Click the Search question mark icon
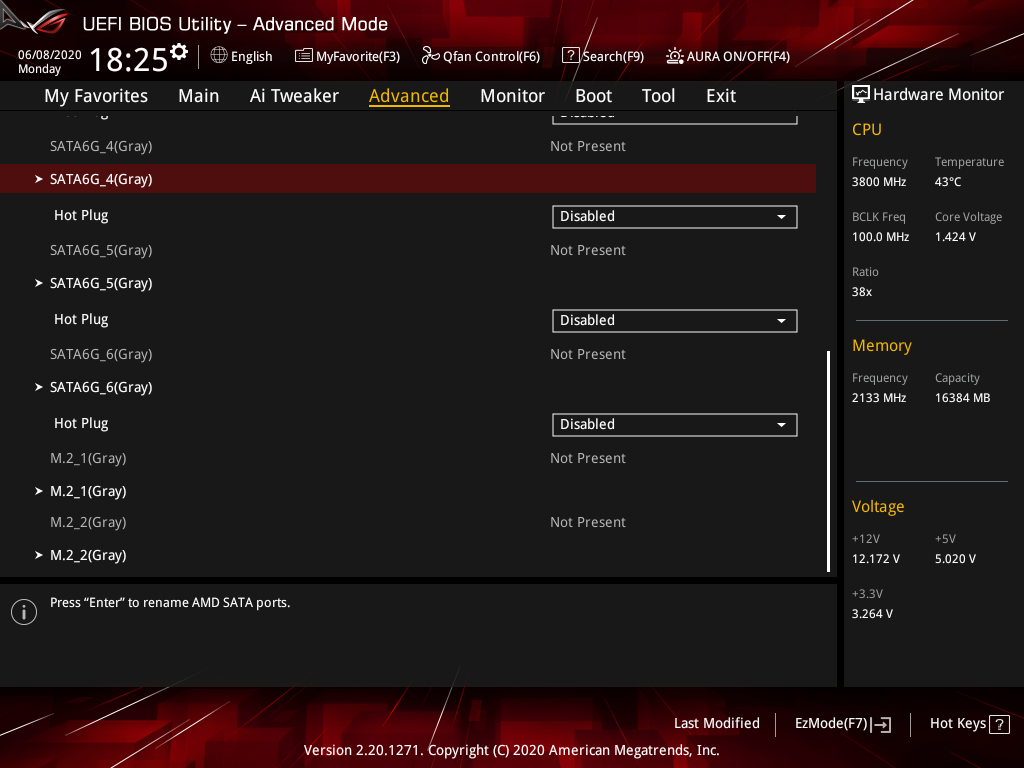The height and width of the screenshot is (768, 1024). 570,56
